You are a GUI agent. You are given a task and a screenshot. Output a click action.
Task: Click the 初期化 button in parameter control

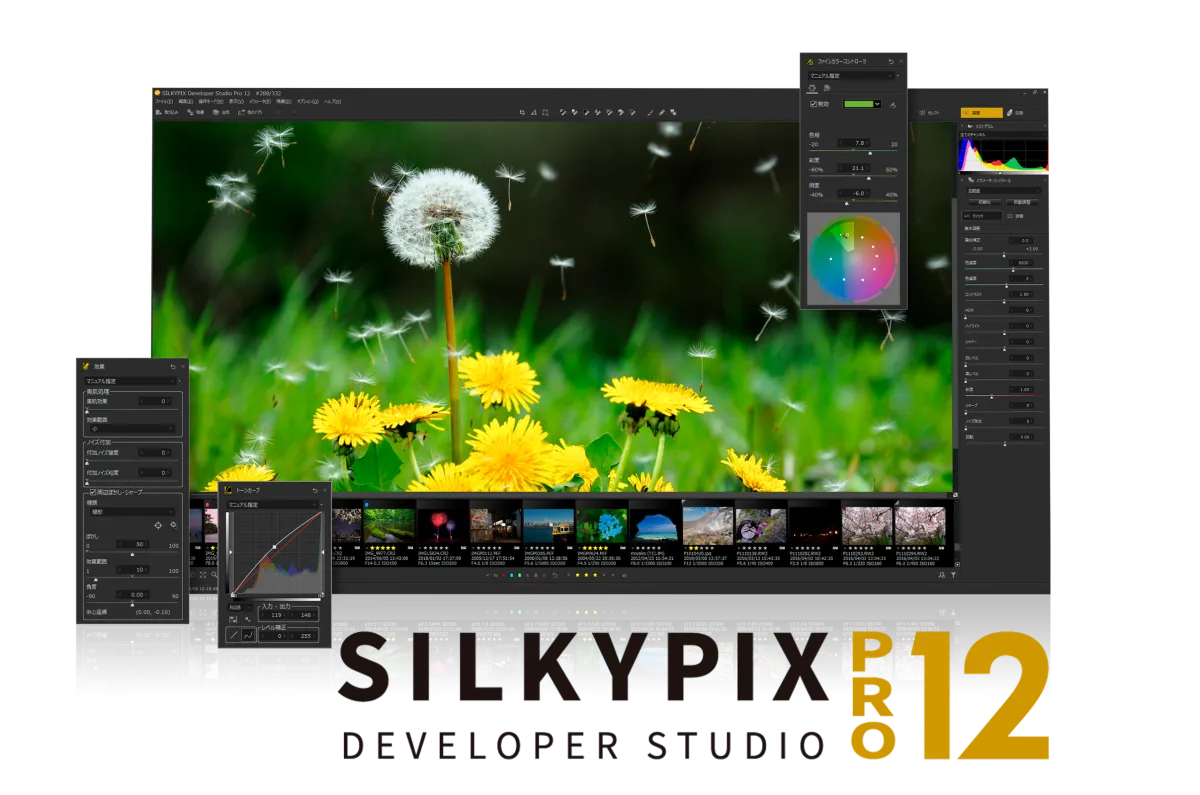(x=983, y=202)
